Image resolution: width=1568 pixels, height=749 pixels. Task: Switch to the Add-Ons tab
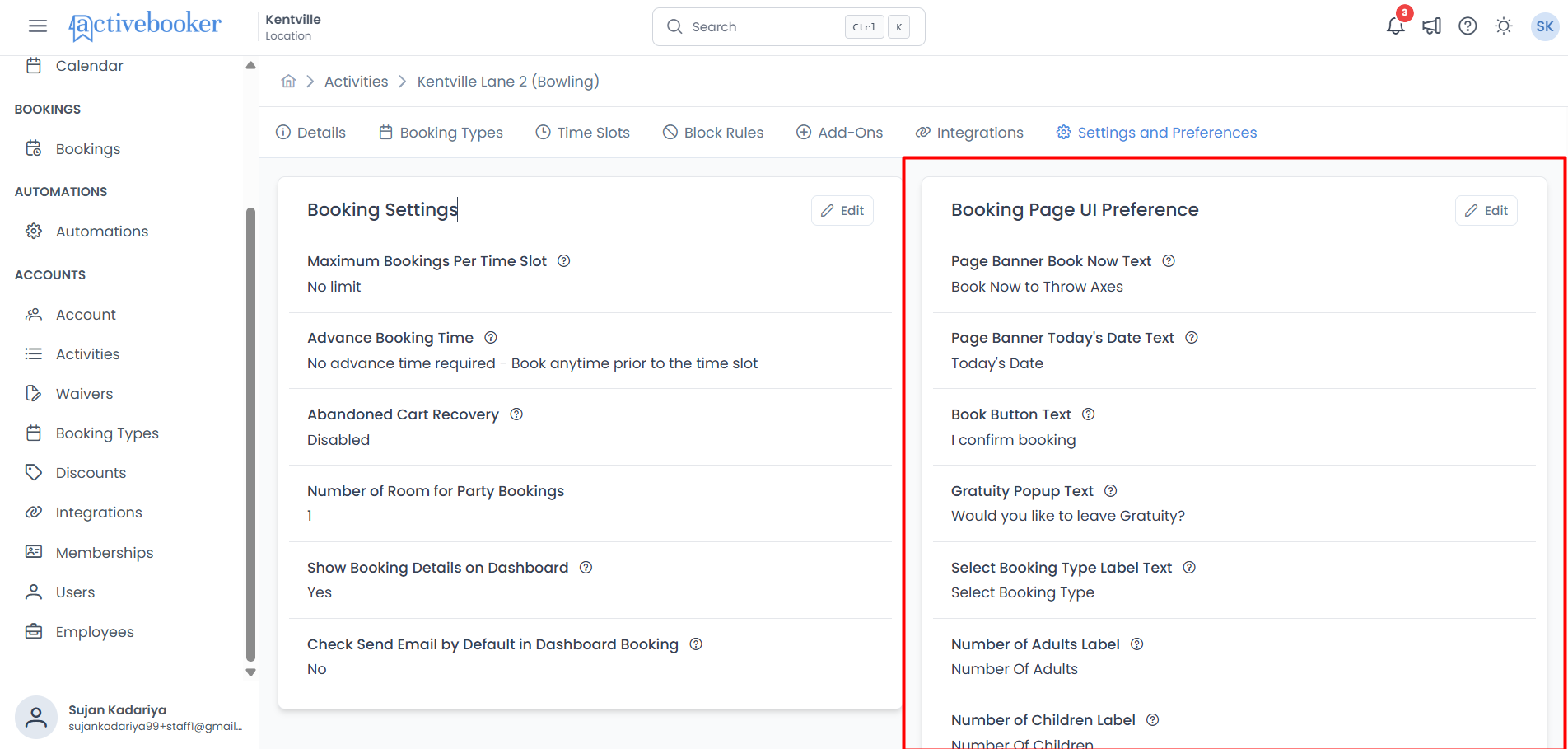click(839, 133)
